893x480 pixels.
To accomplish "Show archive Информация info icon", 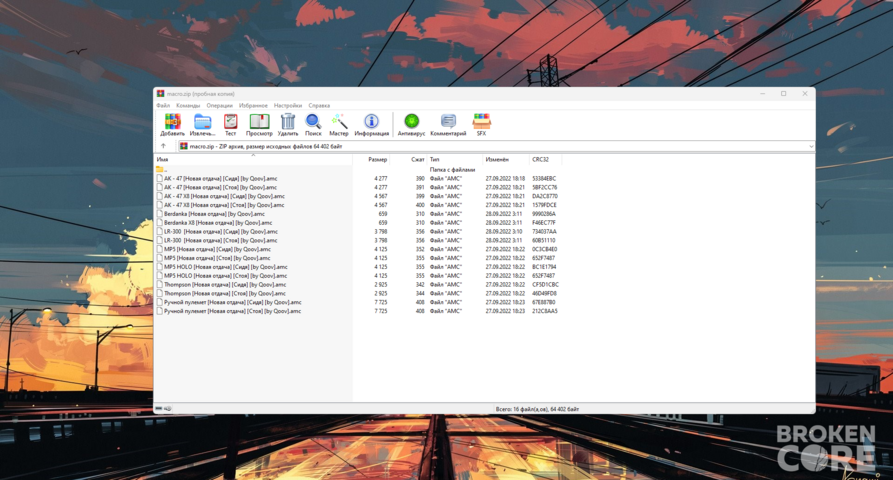I will (371, 121).
